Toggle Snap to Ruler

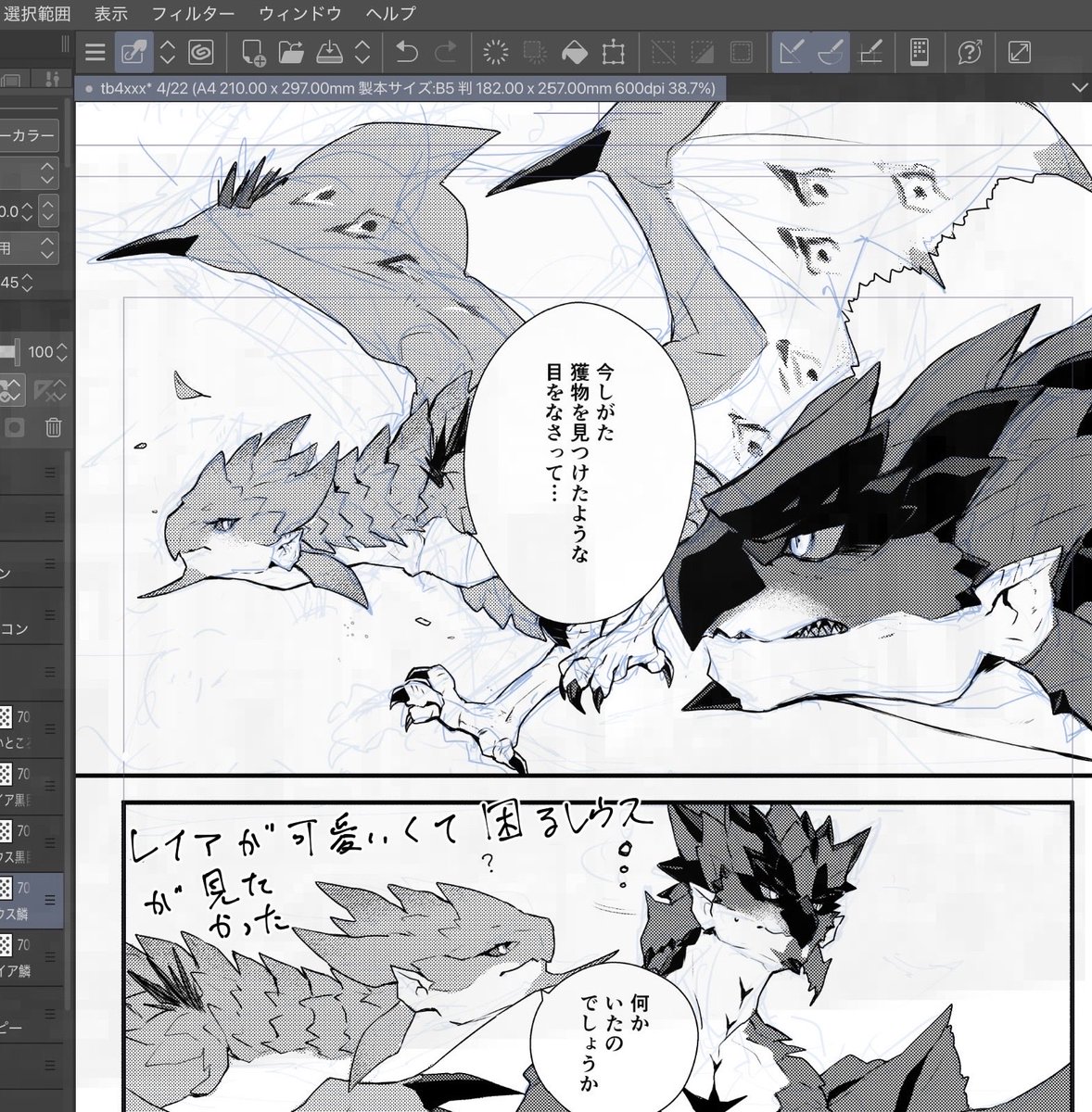pyautogui.click(x=792, y=52)
